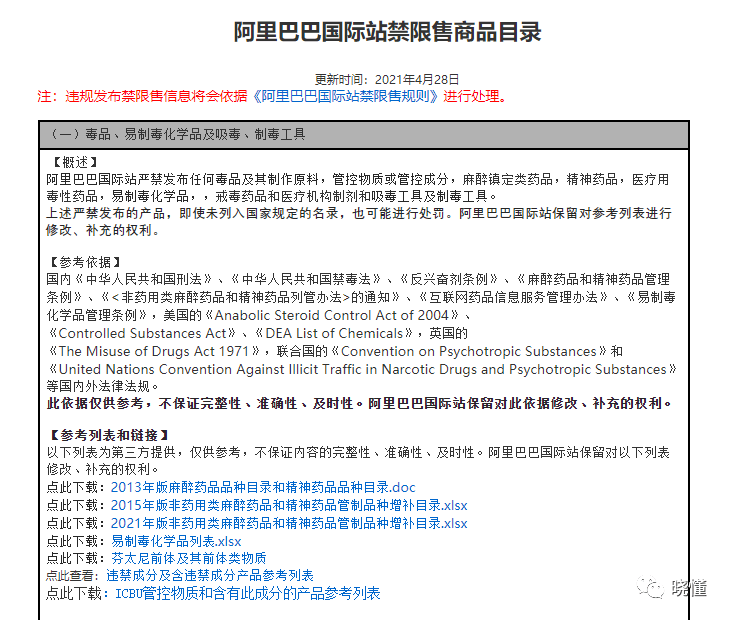The image size is (730, 620).
Task: Download 2013年版麻醉药品品种目录和精神药品品种目录.doc
Action: click(x=263, y=487)
